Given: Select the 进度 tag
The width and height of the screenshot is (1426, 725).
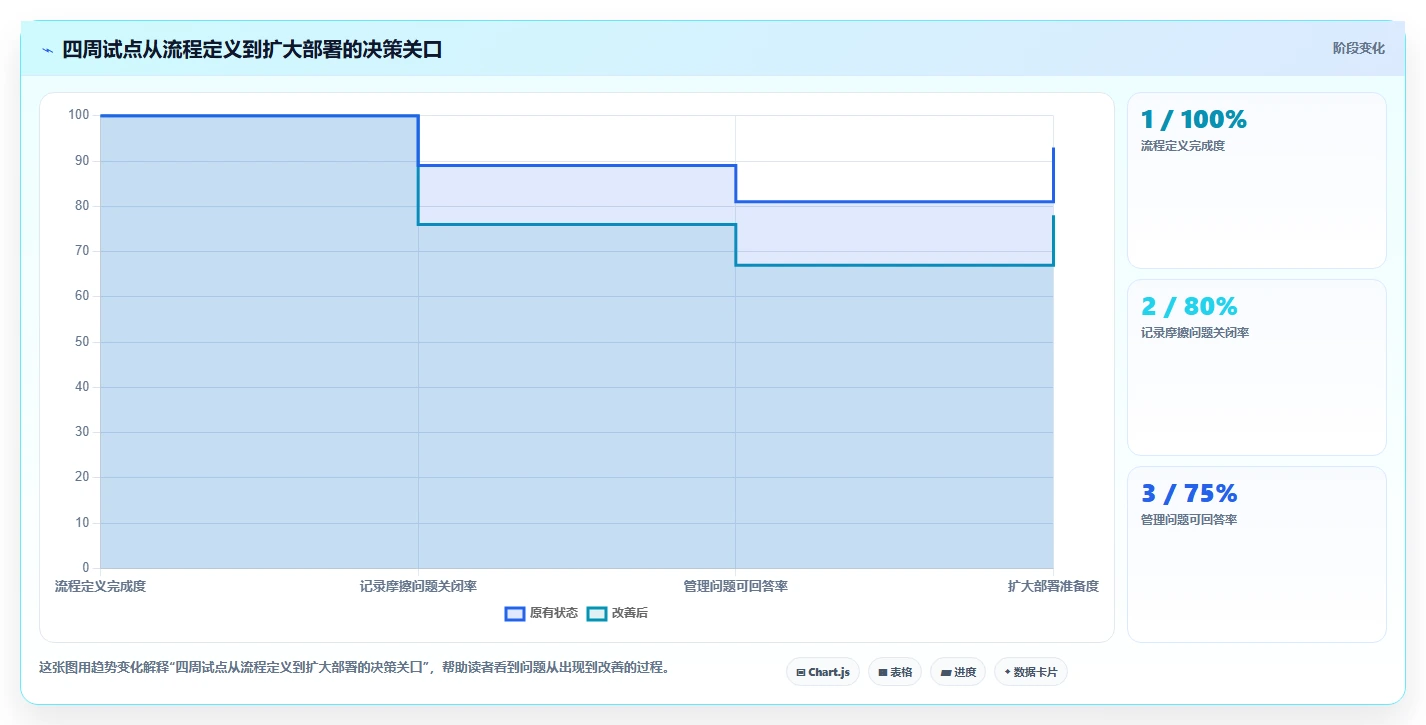Looking at the screenshot, I should click(x=958, y=672).
